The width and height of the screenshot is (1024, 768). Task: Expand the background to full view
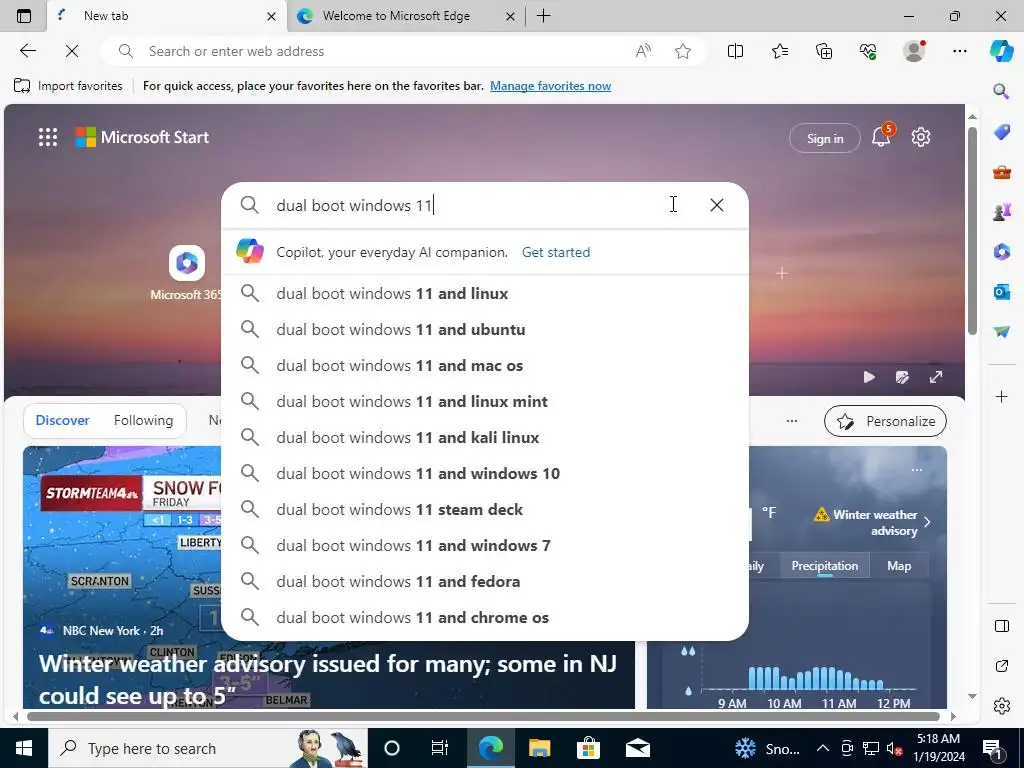coord(936,377)
